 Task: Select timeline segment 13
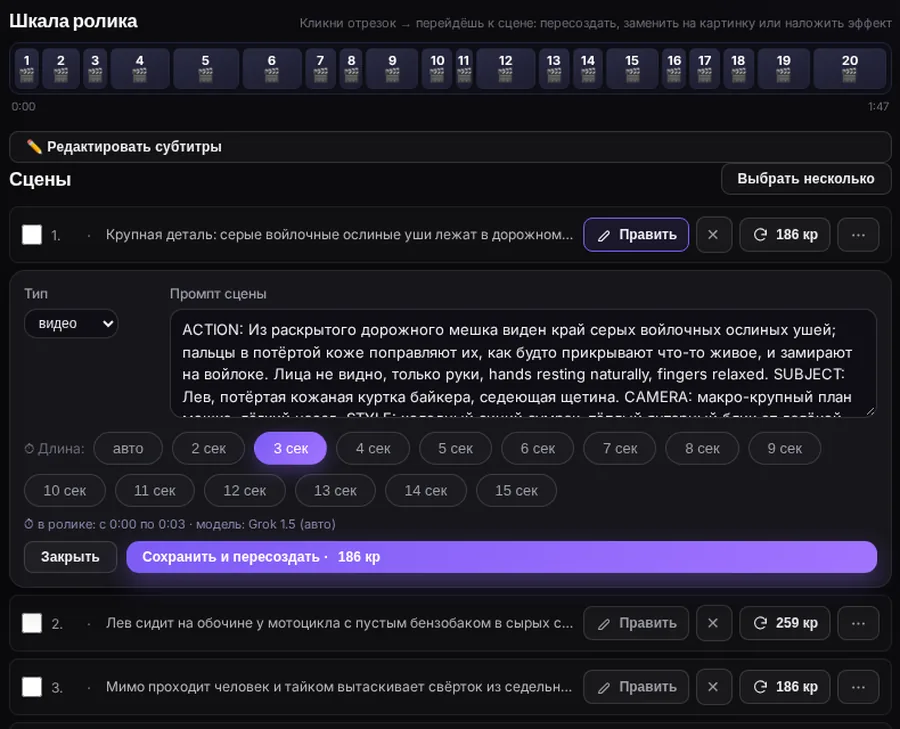pyautogui.click(x=553, y=68)
